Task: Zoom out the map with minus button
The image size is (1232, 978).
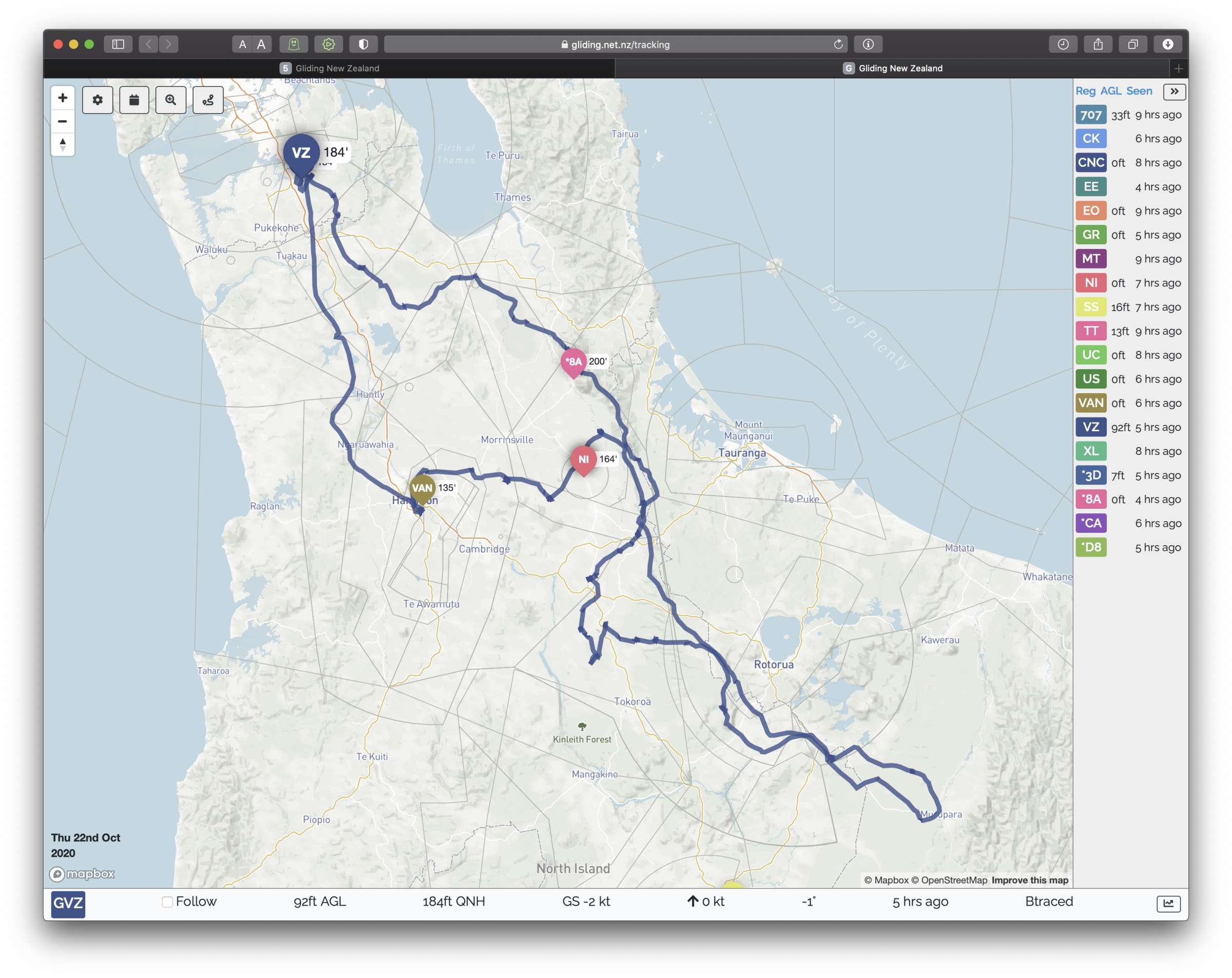Action: click(63, 121)
